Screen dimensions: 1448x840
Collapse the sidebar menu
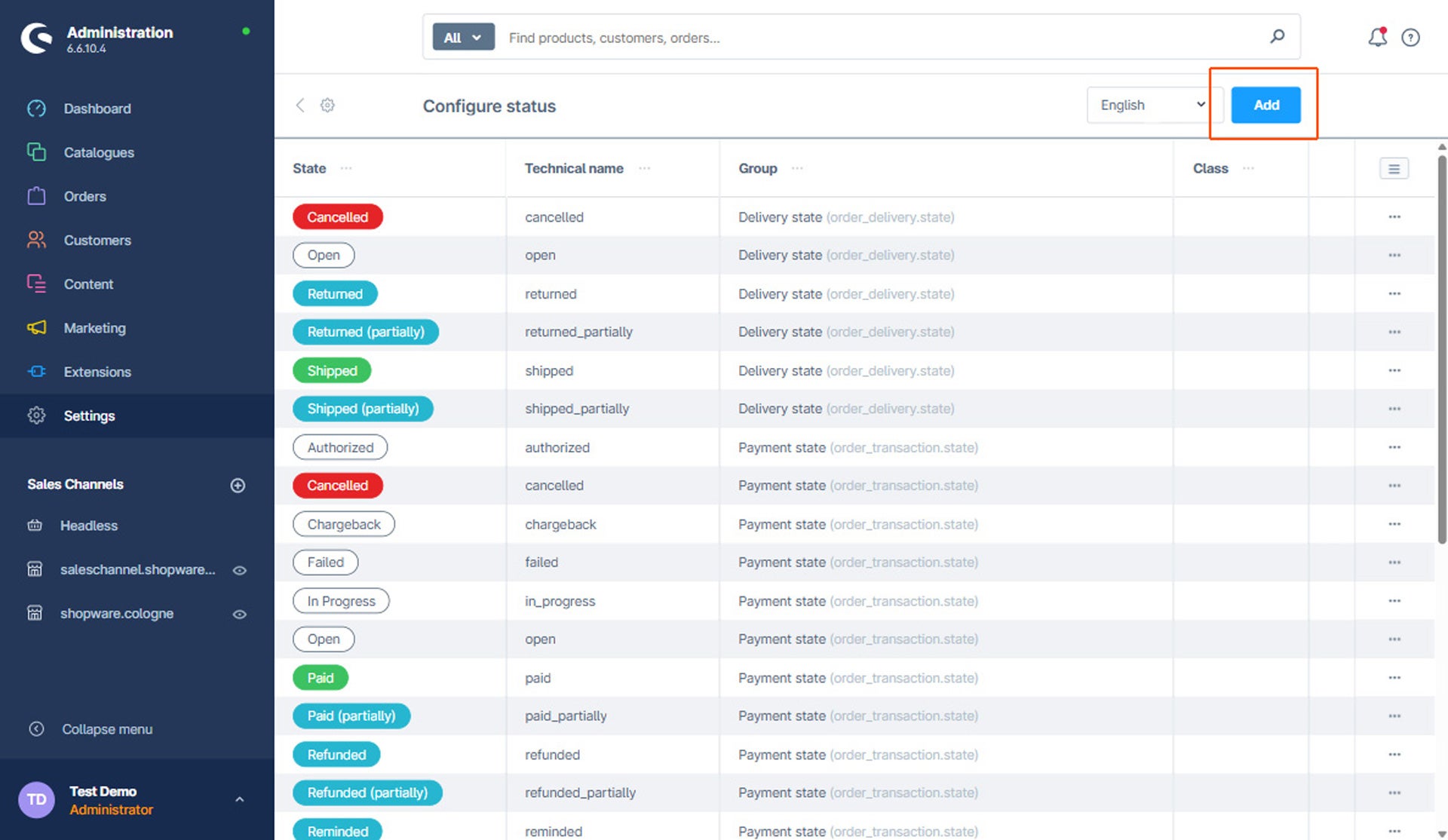click(x=90, y=729)
